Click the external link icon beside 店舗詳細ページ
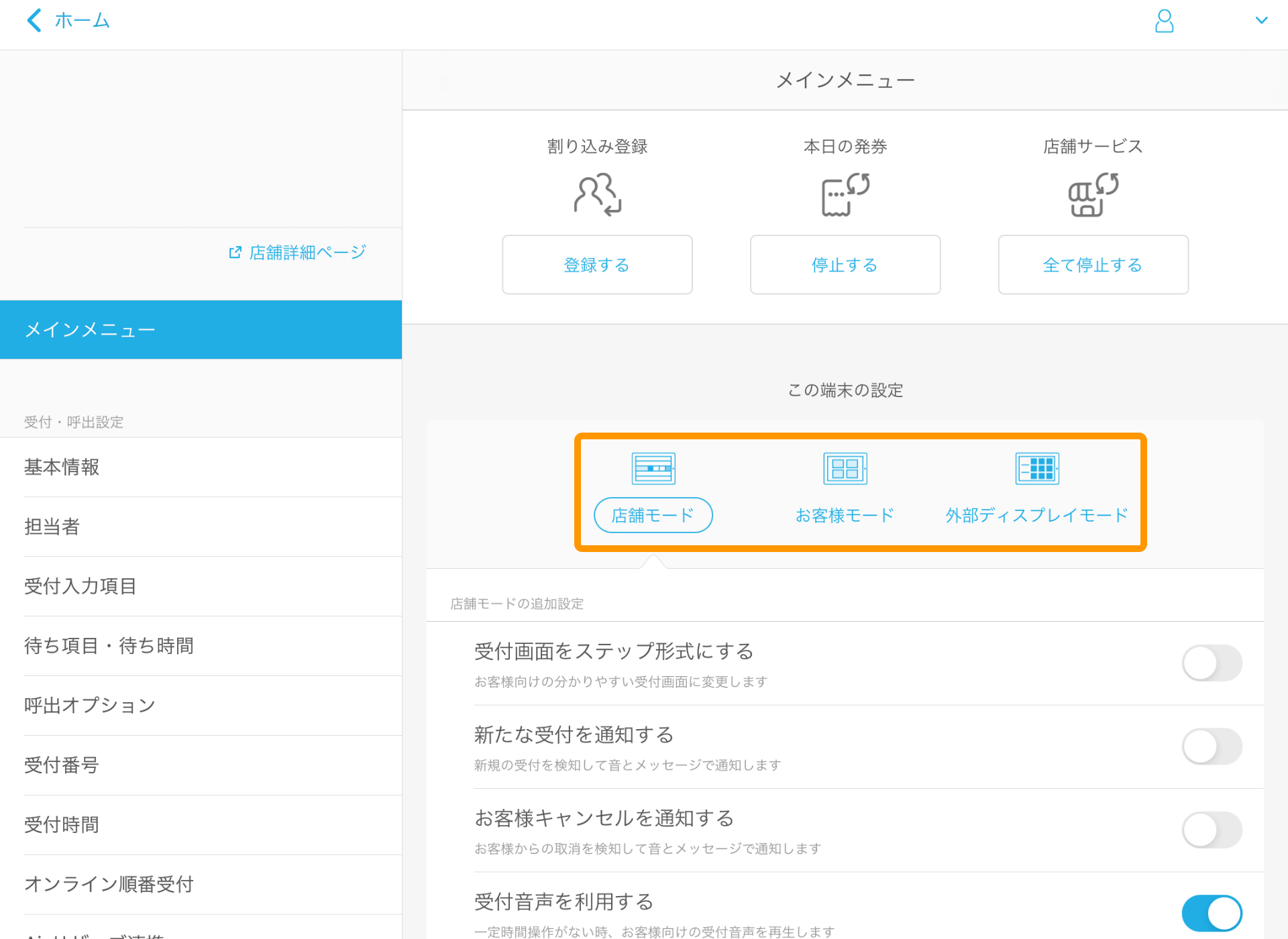 coord(235,252)
